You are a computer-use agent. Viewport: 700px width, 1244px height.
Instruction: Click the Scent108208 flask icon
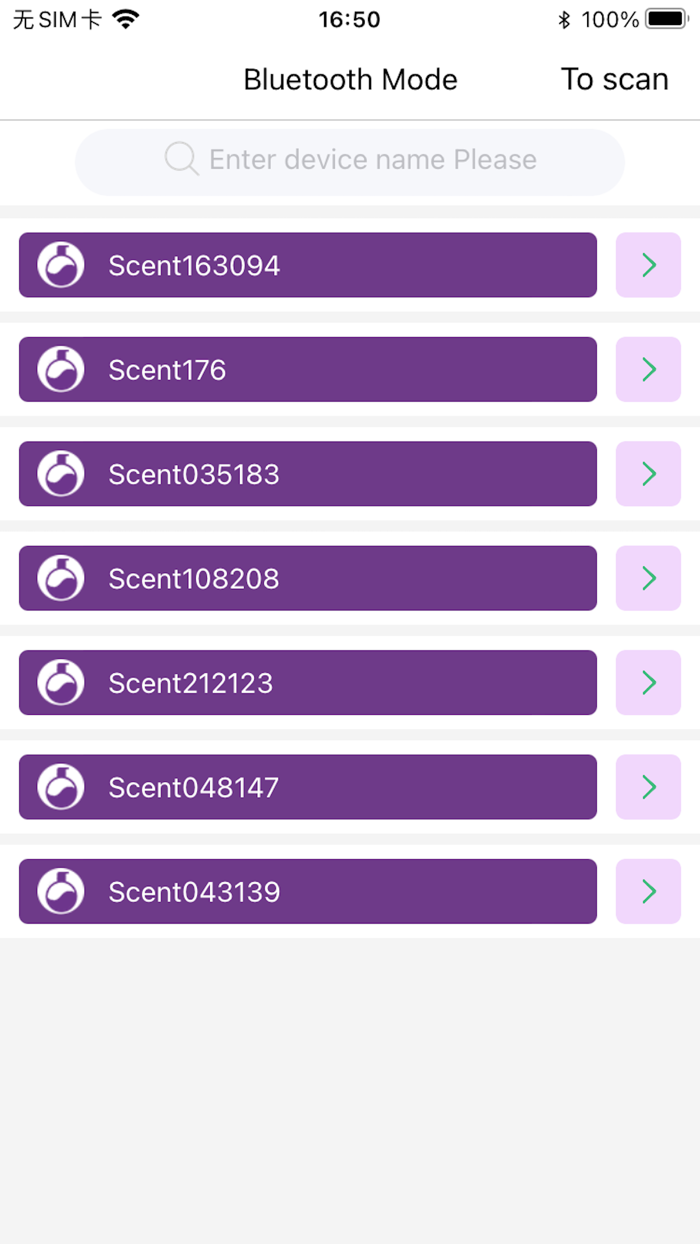click(x=60, y=578)
